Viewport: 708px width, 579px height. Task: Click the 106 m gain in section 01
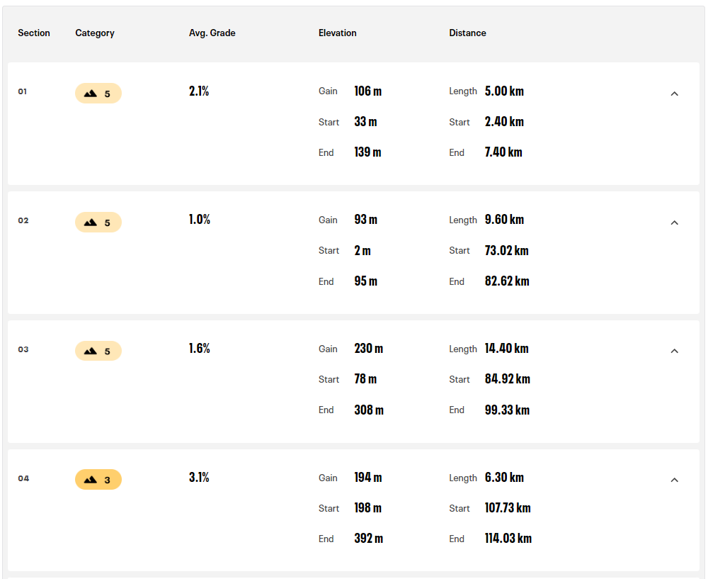point(368,91)
